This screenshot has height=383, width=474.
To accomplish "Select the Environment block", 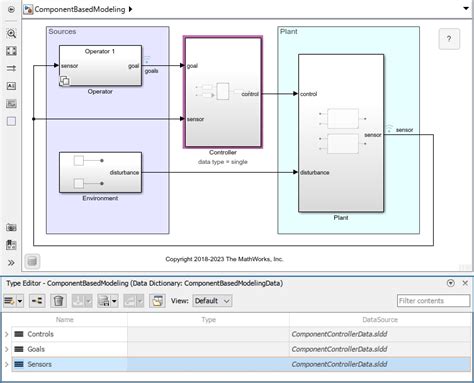I will (x=100, y=172).
